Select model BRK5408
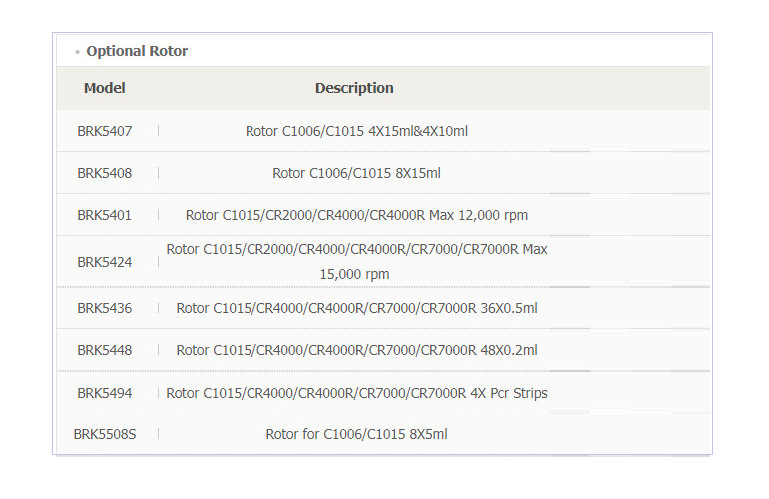This screenshot has height=499, width=769. 104,173
